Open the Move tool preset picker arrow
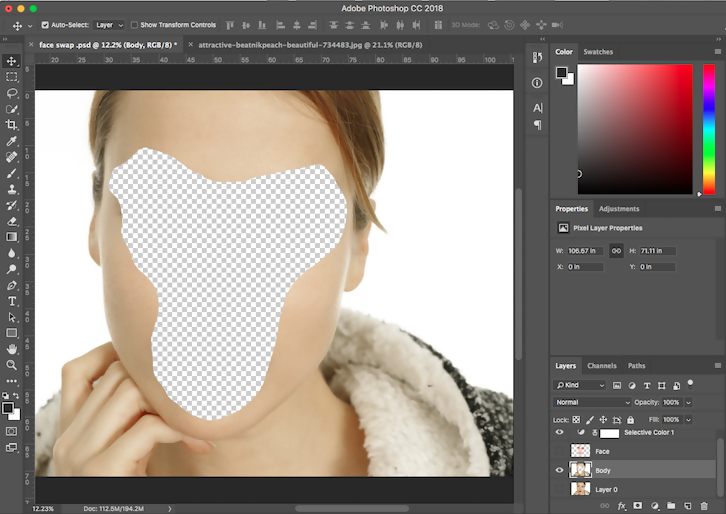 [30, 26]
